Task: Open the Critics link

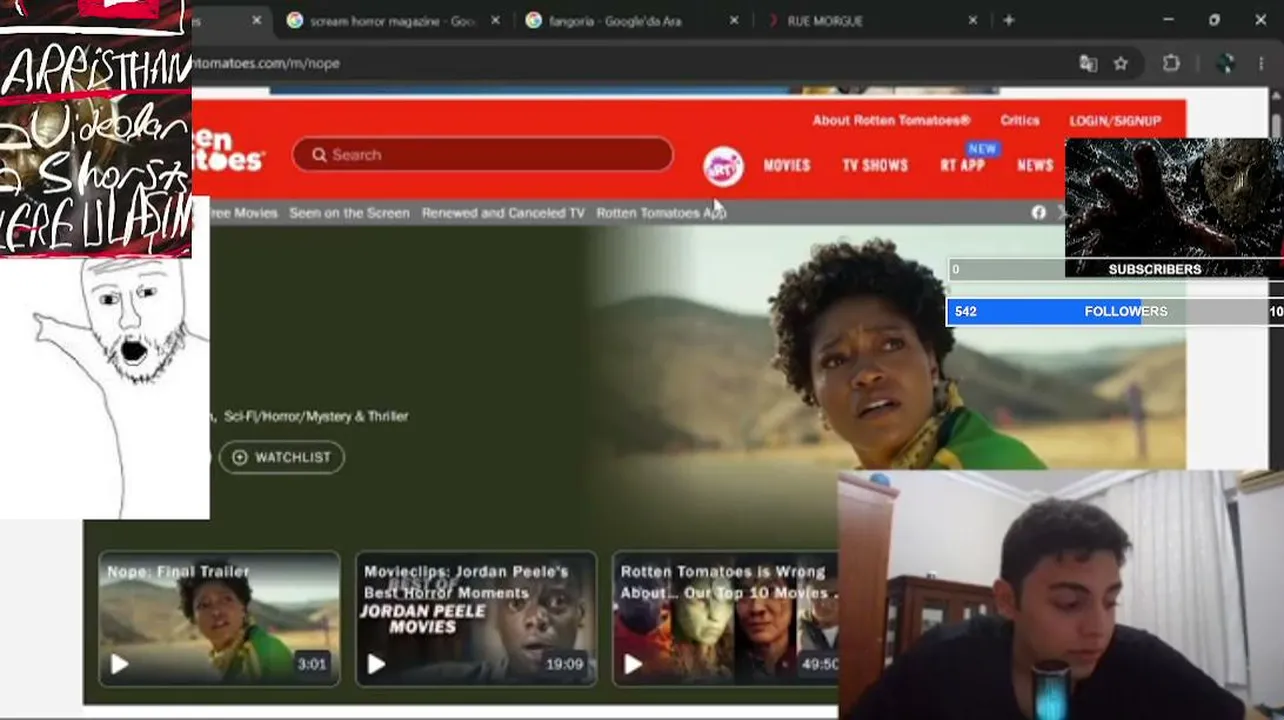Action: (x=1020, y=120)
